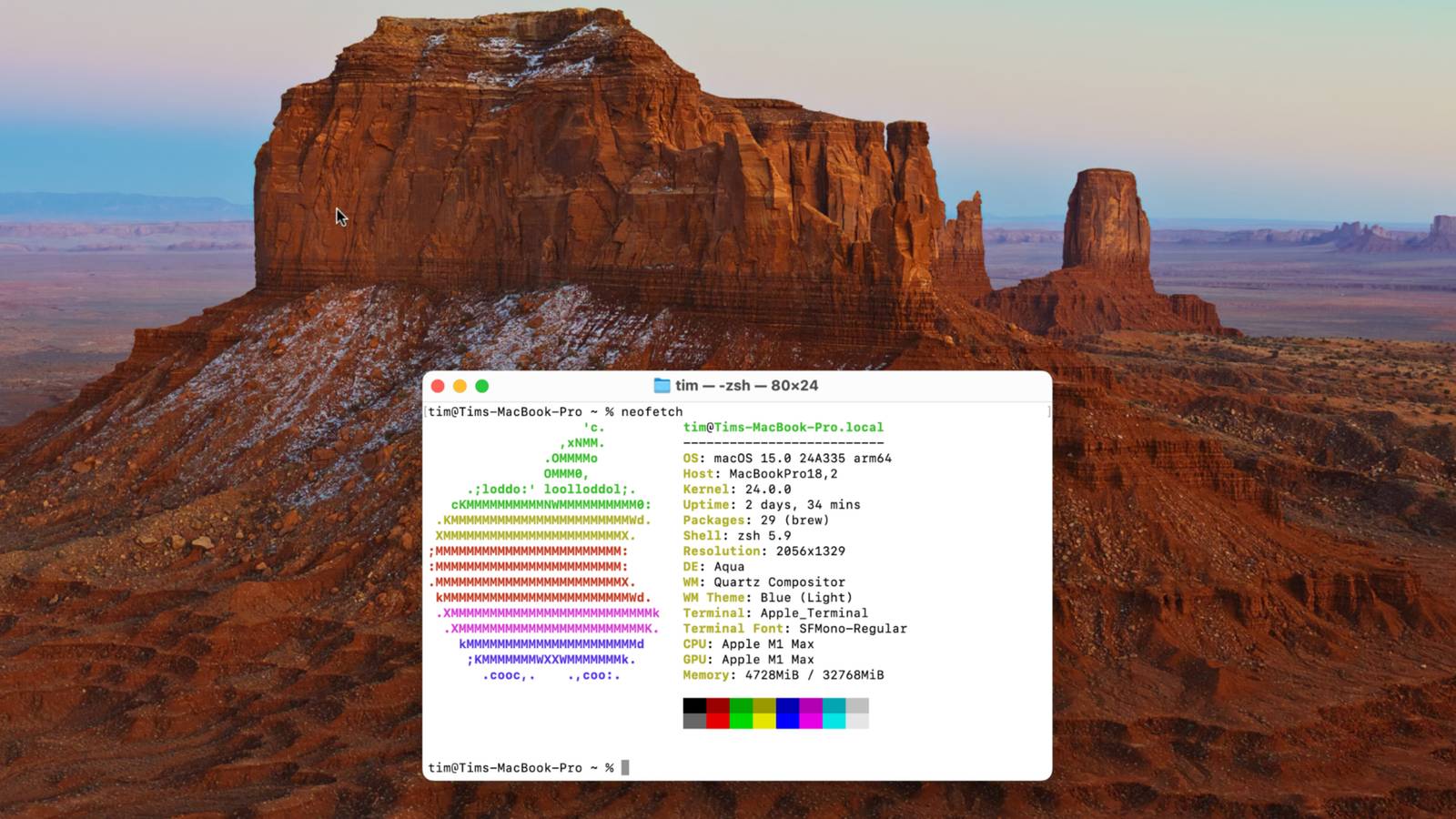Click the terminal cursor at the bottom prompt

[625, 767]
